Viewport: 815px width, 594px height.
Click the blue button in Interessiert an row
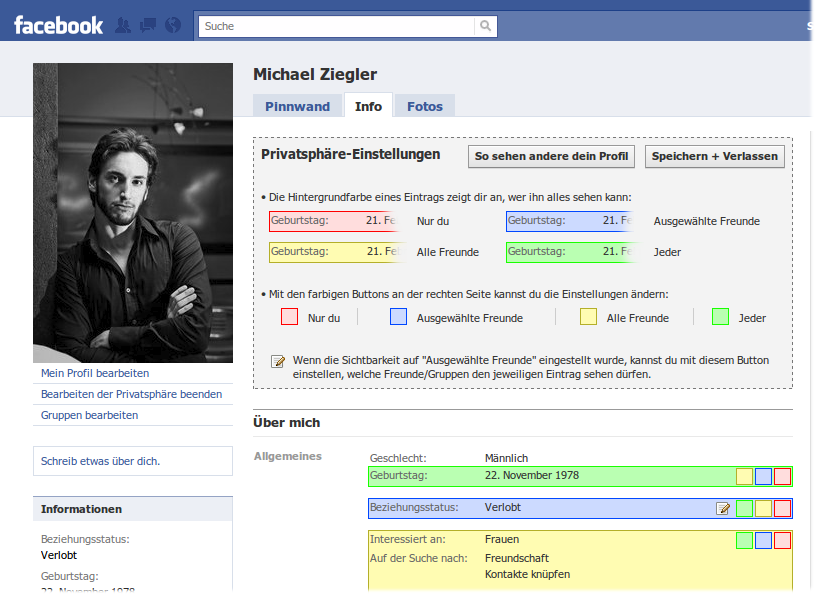pos(763,541)
